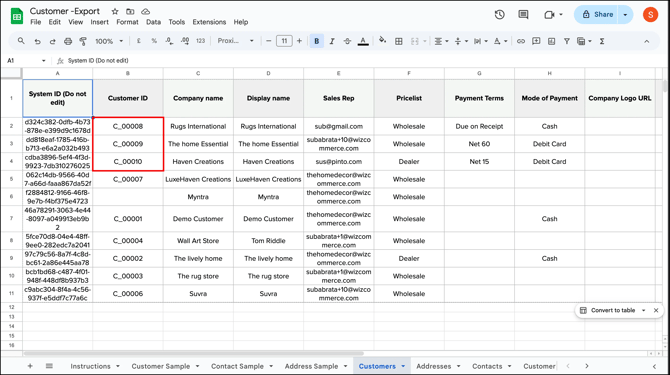Screen dimensions: 670x375
Task: Toggle bold formatting
Action: 317,41
